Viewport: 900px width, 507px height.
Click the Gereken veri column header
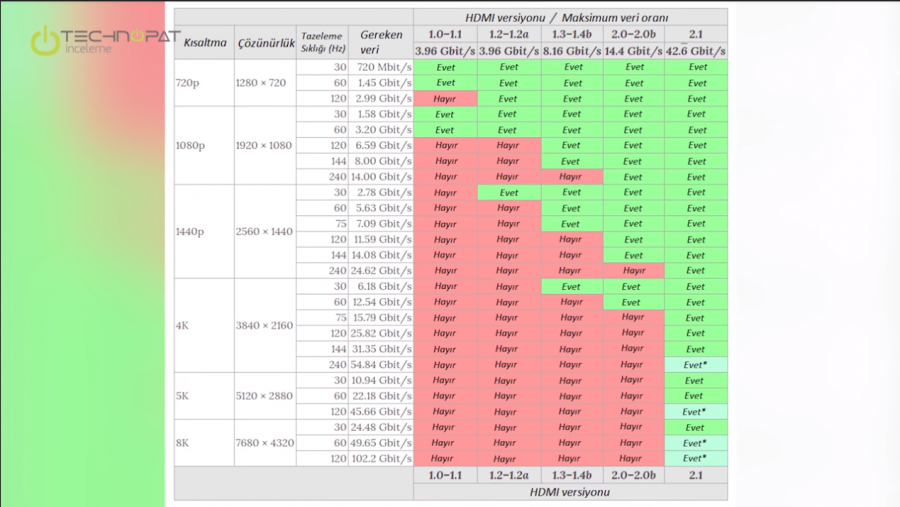coord(381,42)
